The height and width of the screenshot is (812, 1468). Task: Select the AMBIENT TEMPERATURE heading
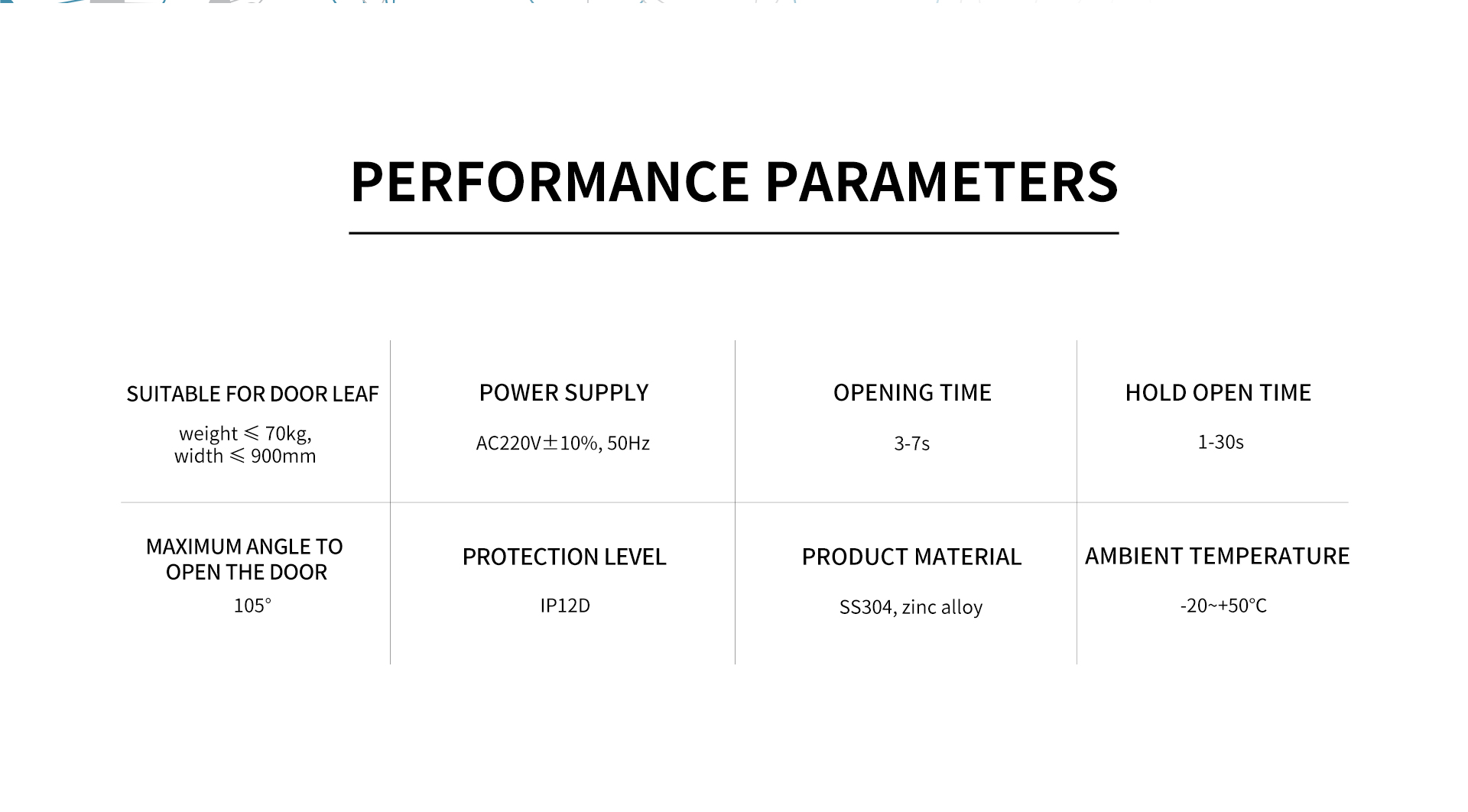1217,556
